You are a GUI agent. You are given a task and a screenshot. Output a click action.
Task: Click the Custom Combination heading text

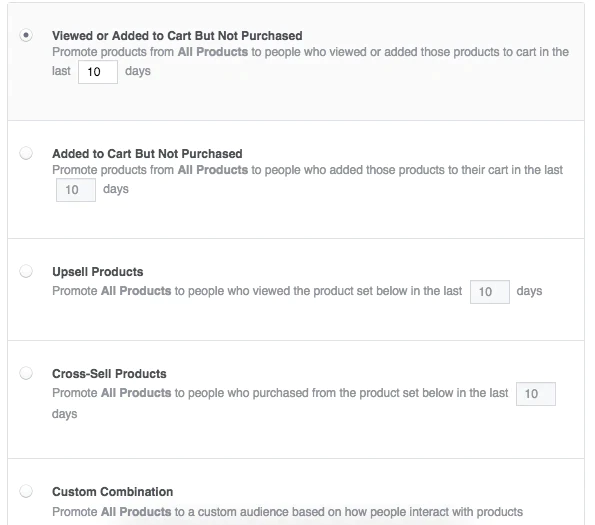(112, 492)
